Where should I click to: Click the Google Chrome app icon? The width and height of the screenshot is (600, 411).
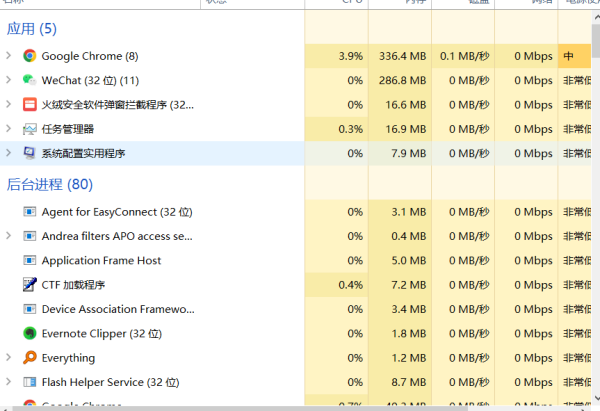click(x=29, y=56)
